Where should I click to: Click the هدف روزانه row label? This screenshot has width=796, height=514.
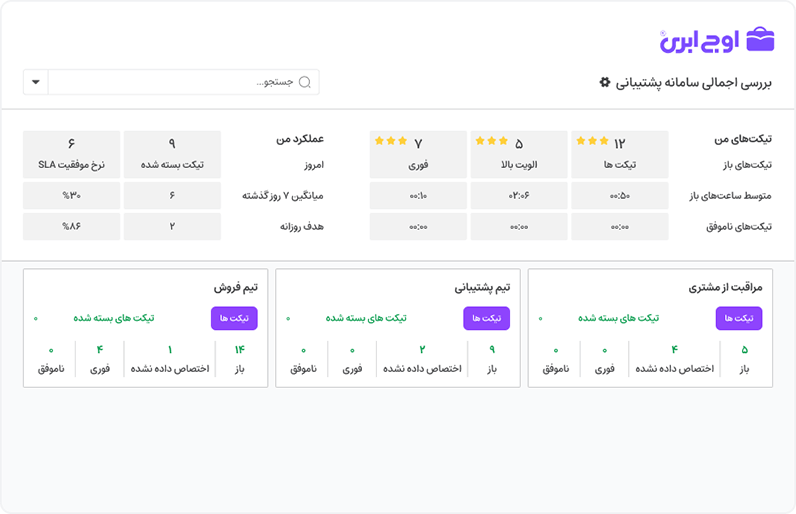[x=302, y=227]
